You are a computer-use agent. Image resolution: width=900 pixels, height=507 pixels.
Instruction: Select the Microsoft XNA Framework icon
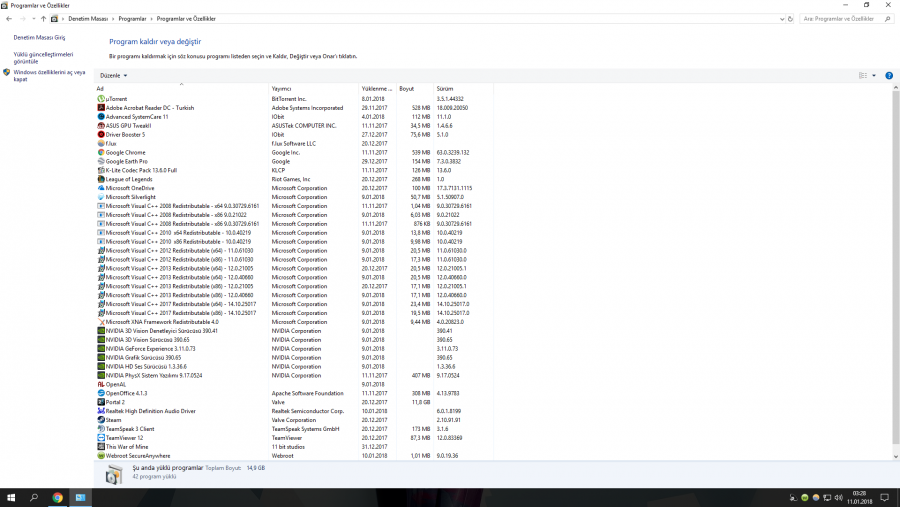pyautogui.click(x=101, y=322)
